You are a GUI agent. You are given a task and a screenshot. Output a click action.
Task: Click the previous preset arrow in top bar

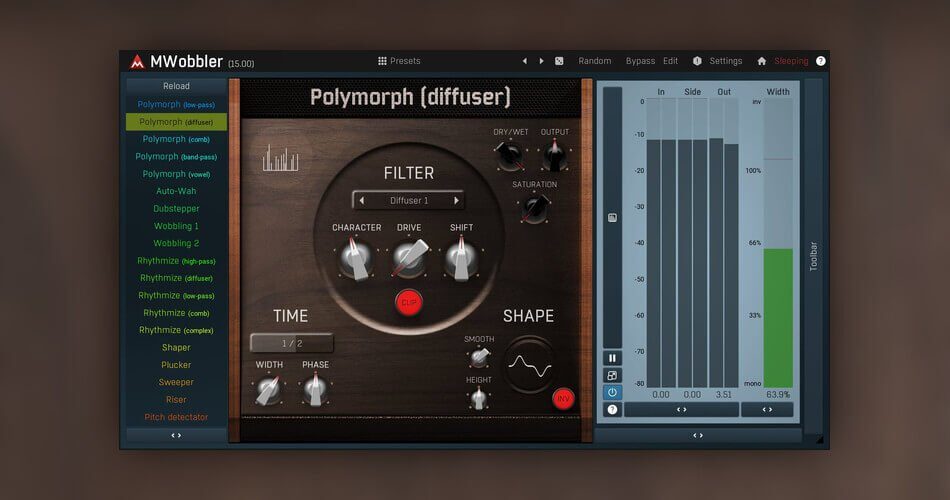pos(525,61)
